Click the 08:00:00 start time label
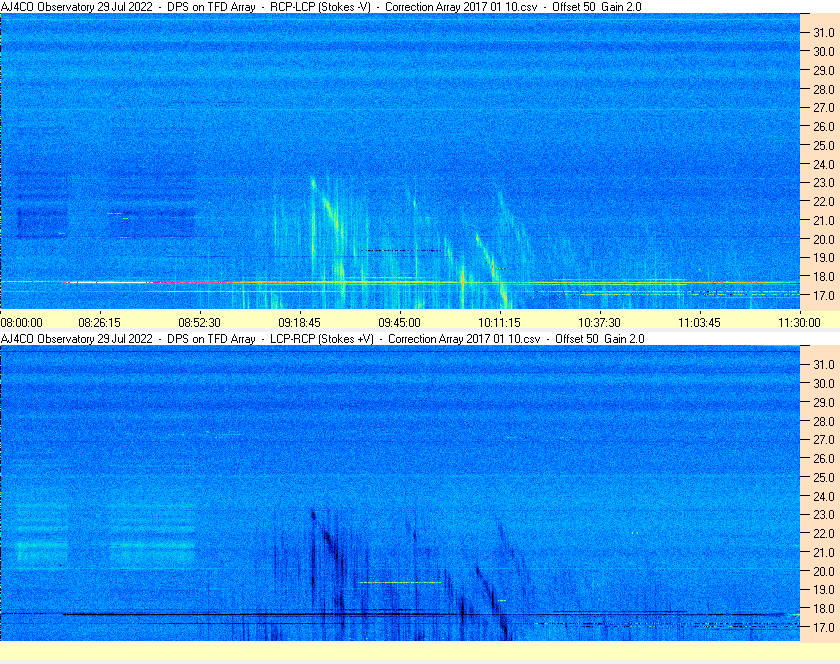 [x=21, y=323]
